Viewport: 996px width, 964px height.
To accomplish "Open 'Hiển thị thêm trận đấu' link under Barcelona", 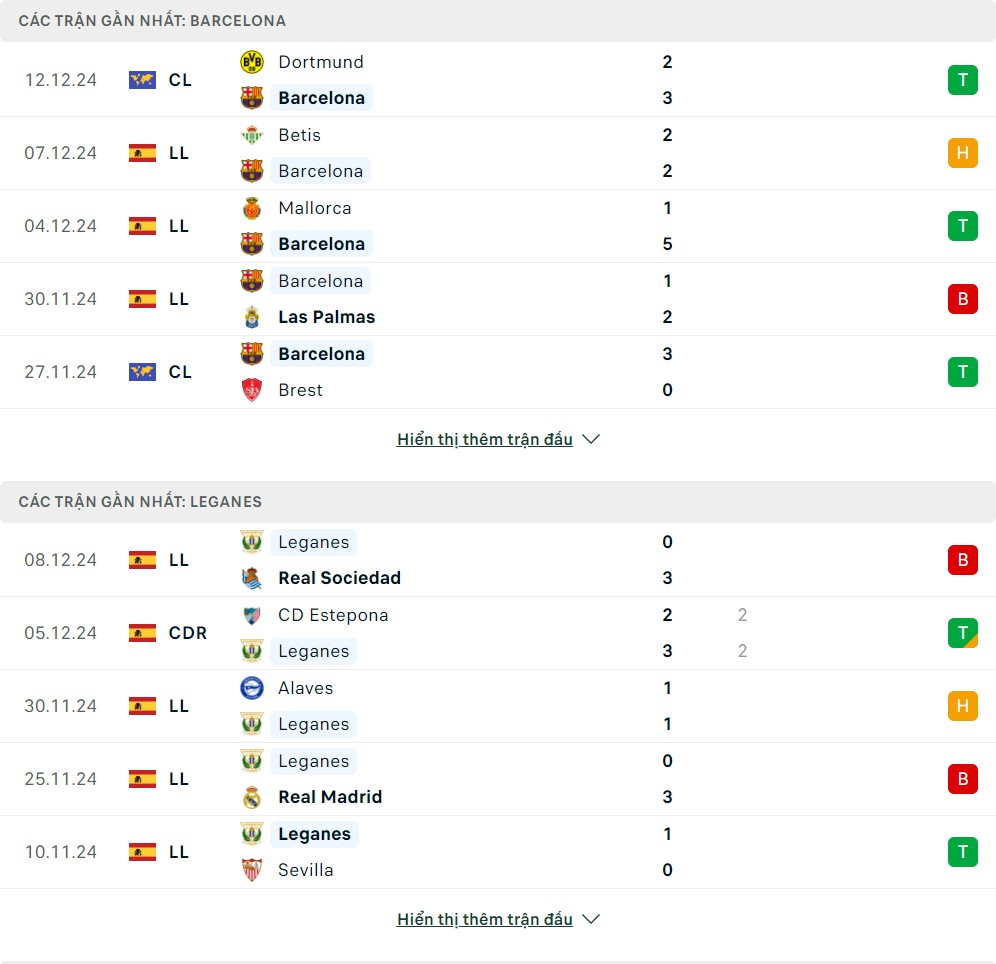I will tap(484, 439).
